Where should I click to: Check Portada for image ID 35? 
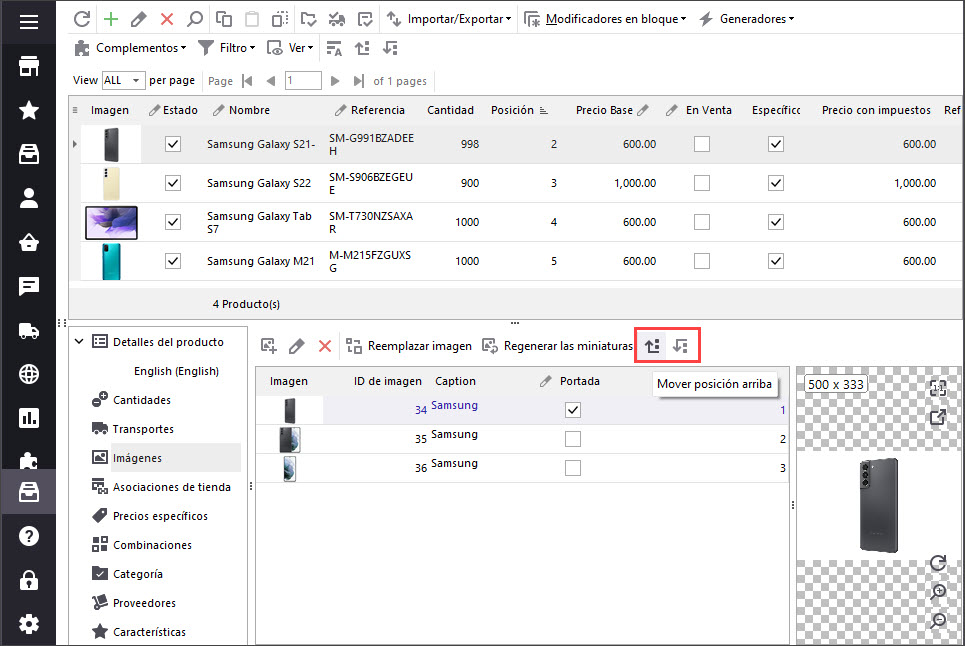tap(573, 439)
